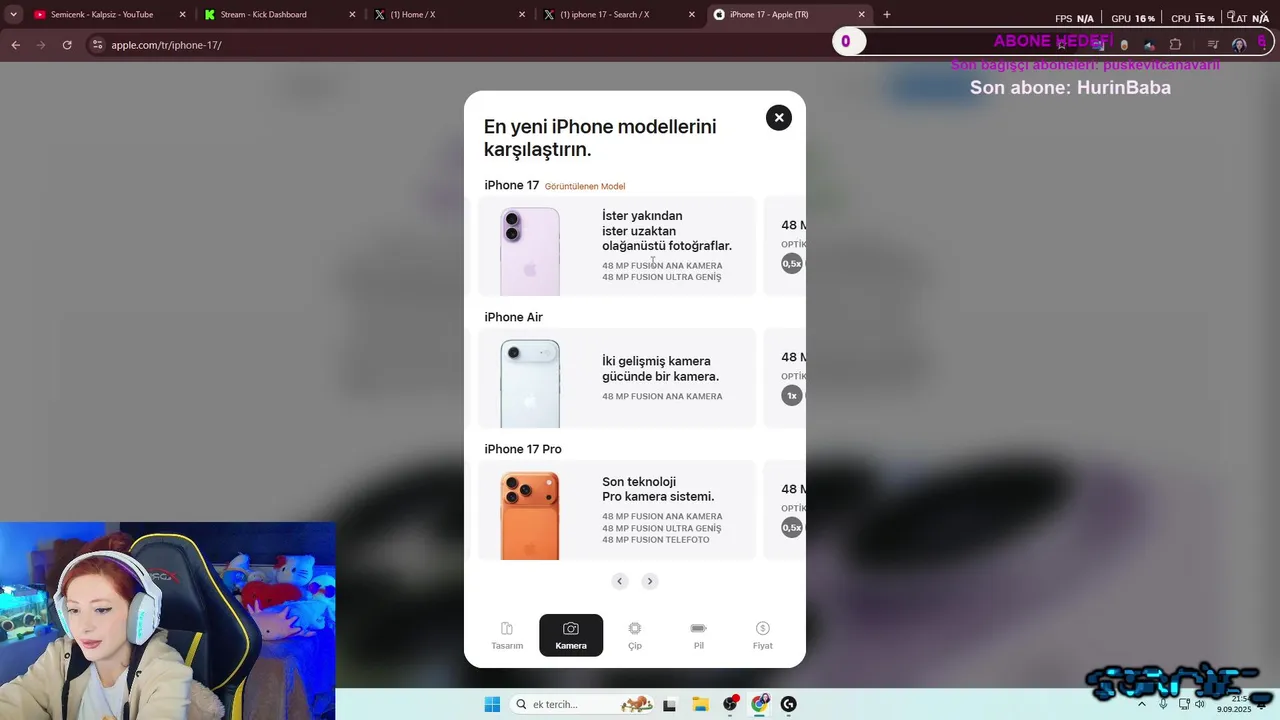Open OBS Studio from the taskbar
1280x720 pixels.
pyautogui.click(x=730, y=704)
